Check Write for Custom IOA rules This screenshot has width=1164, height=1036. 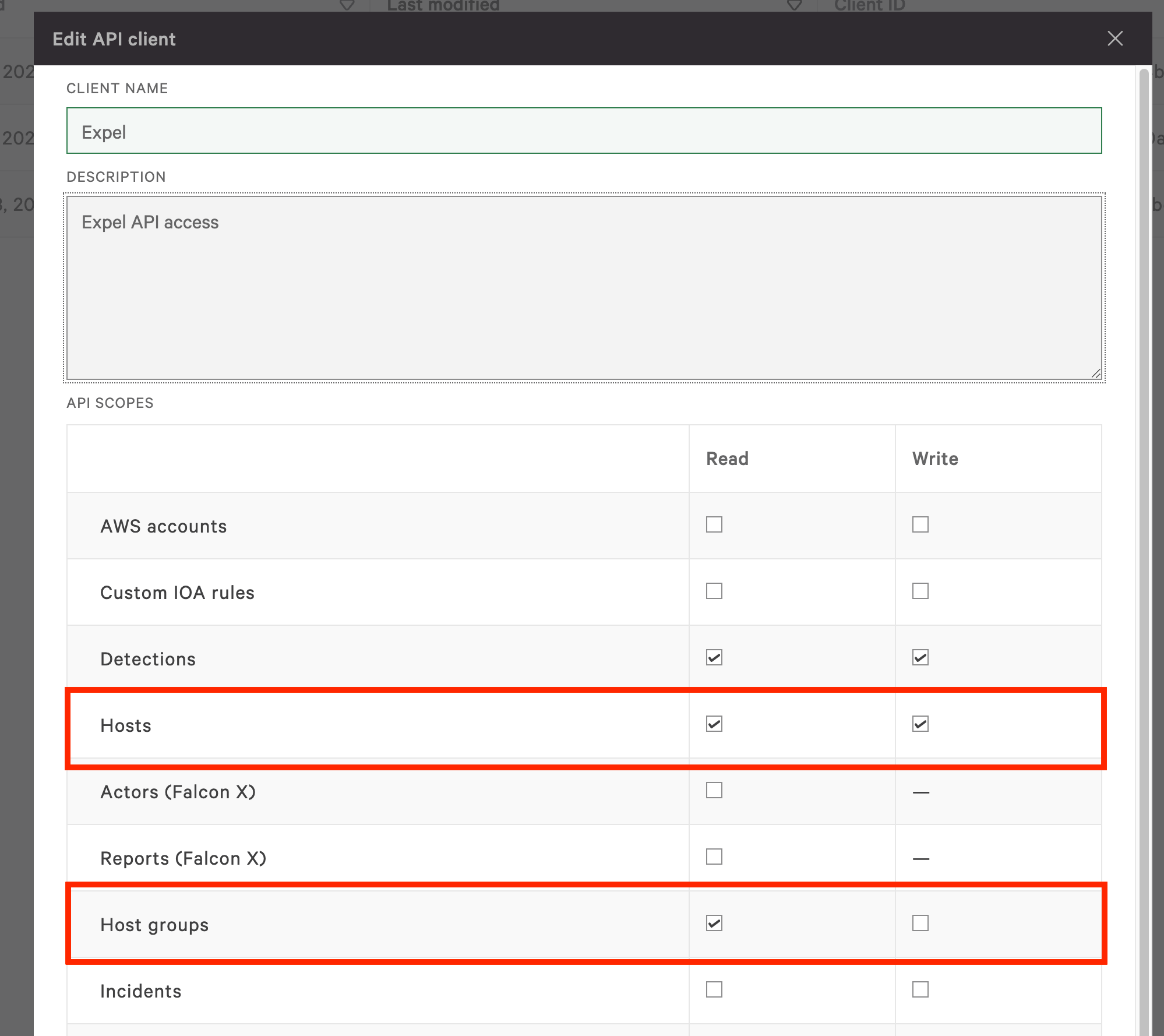(920, 591)
